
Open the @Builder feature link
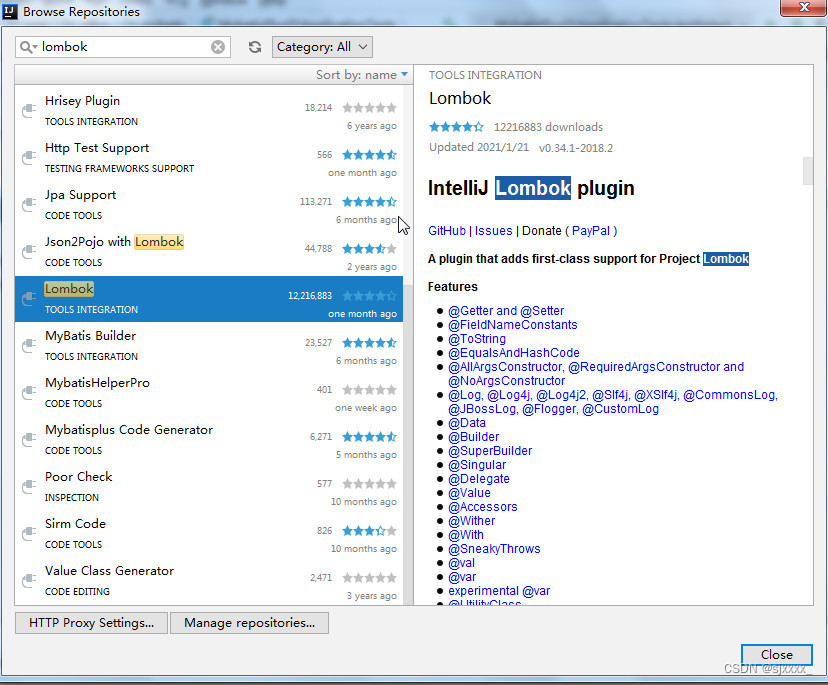click(474, 437)
